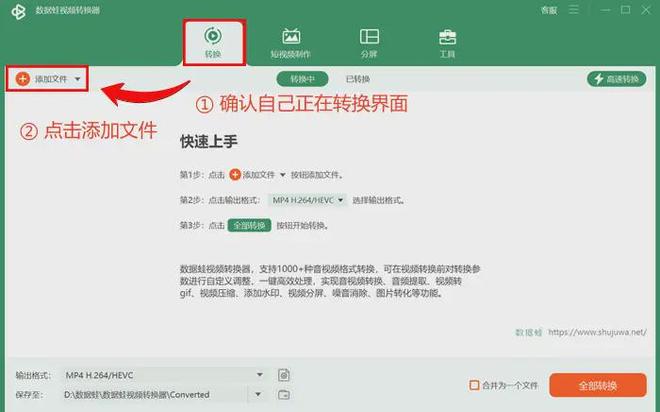Image resolution: width=660 pixels, height=412 pixels.
Task: Click the 输出格式 label
Action: (33, 375)
